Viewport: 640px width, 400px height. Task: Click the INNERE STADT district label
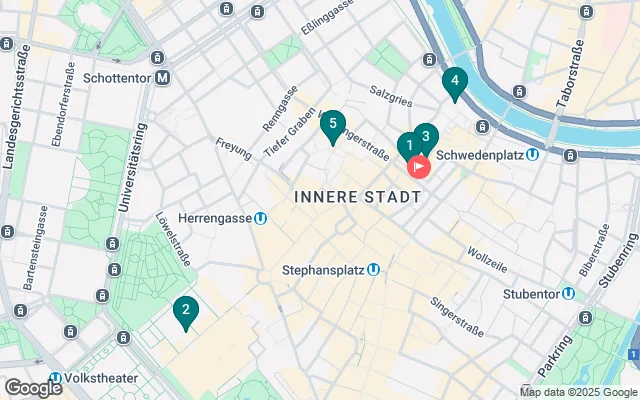[358, 197]
